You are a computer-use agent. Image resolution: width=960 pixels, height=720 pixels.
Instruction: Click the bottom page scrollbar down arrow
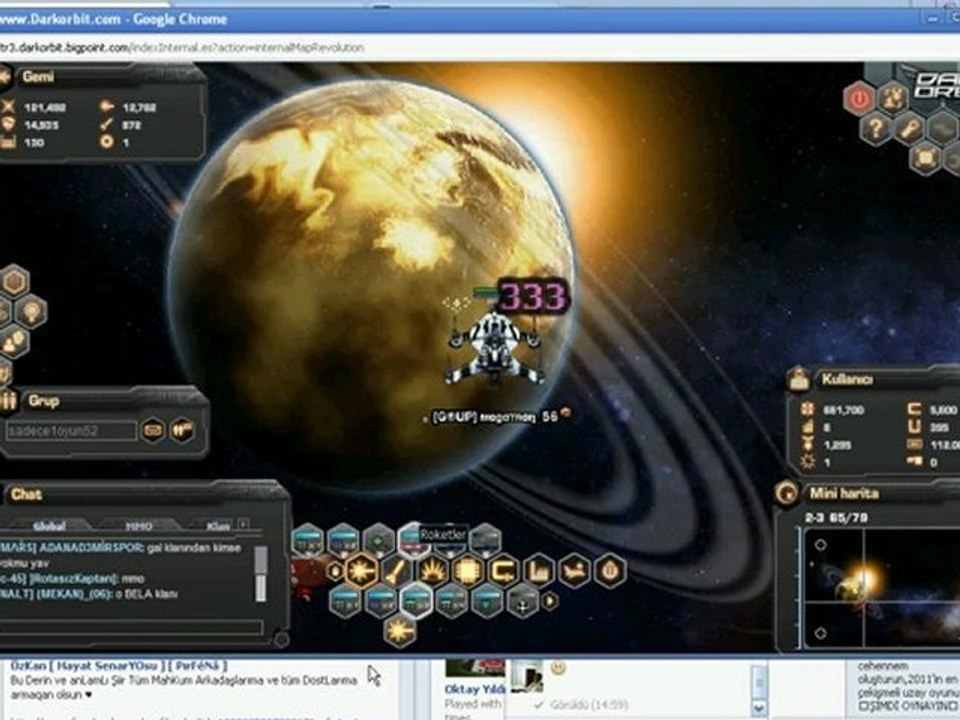[x=759, y=708]
